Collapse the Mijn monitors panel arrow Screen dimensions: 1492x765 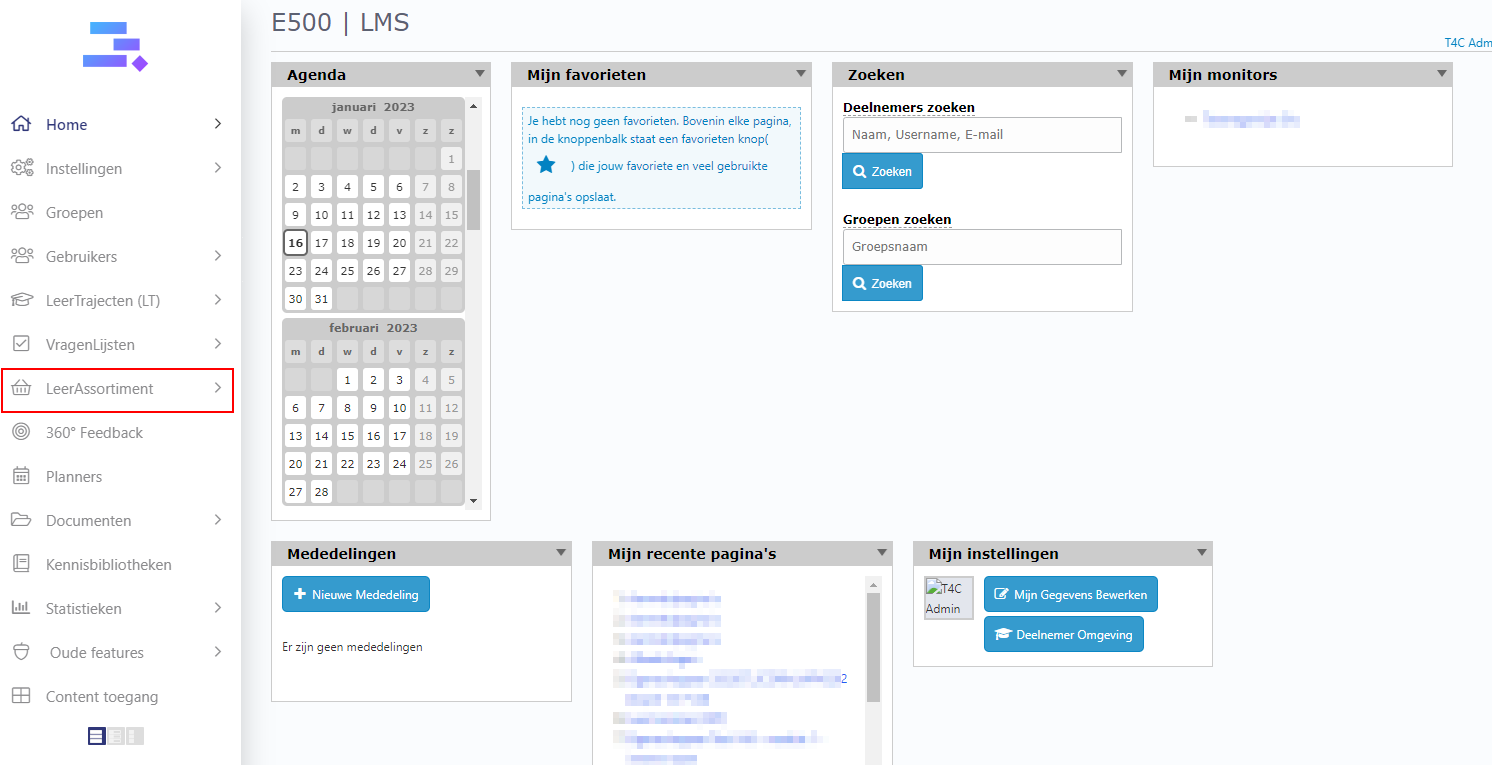coord(1441,74)
